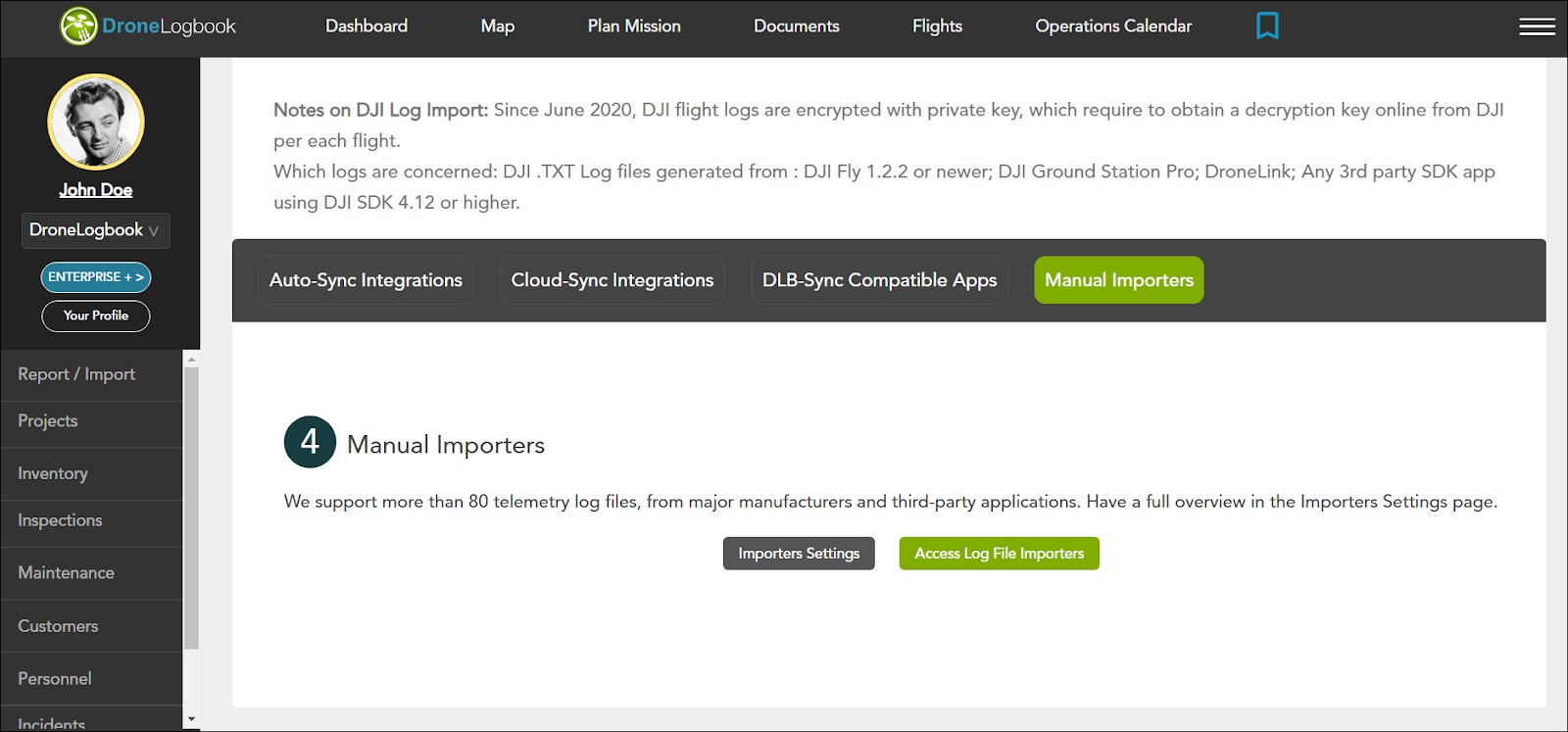The image size is (1568, 732).
Task: Expand the DroneLogbook account dropdown
Action: 96,230
